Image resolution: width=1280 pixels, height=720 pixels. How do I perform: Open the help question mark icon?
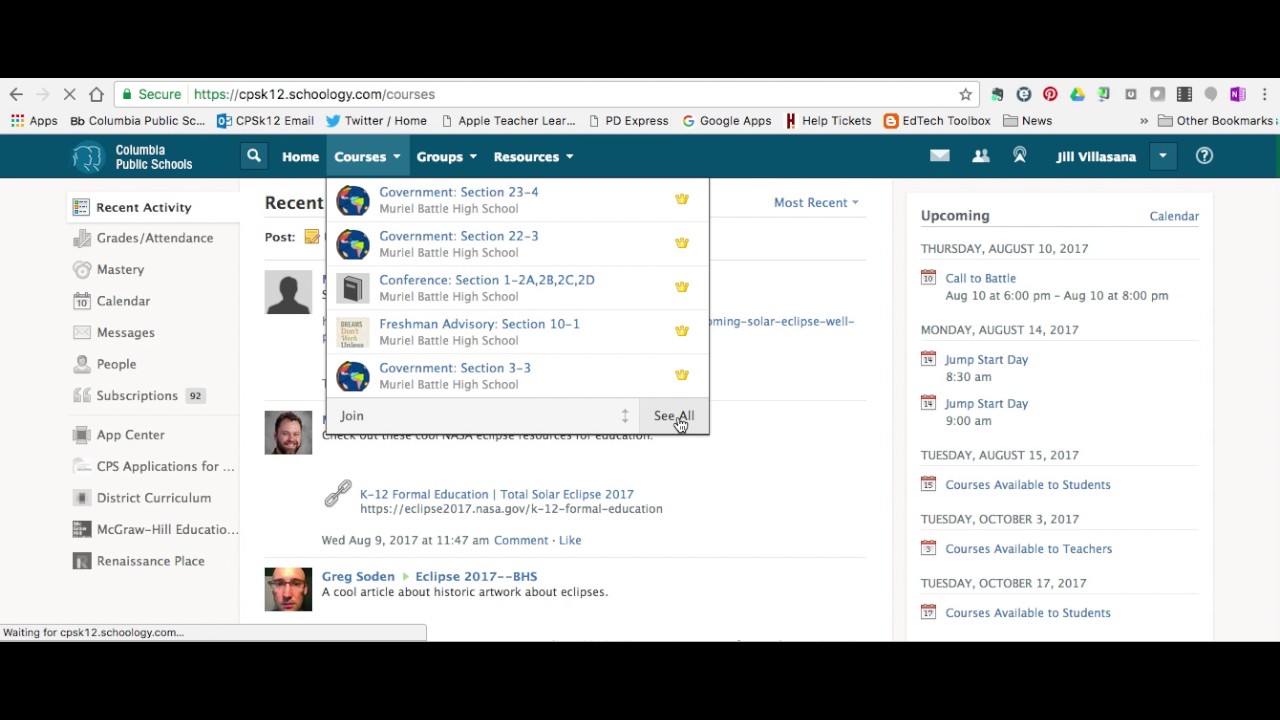pyautogui.click(x=1204, y=156)
